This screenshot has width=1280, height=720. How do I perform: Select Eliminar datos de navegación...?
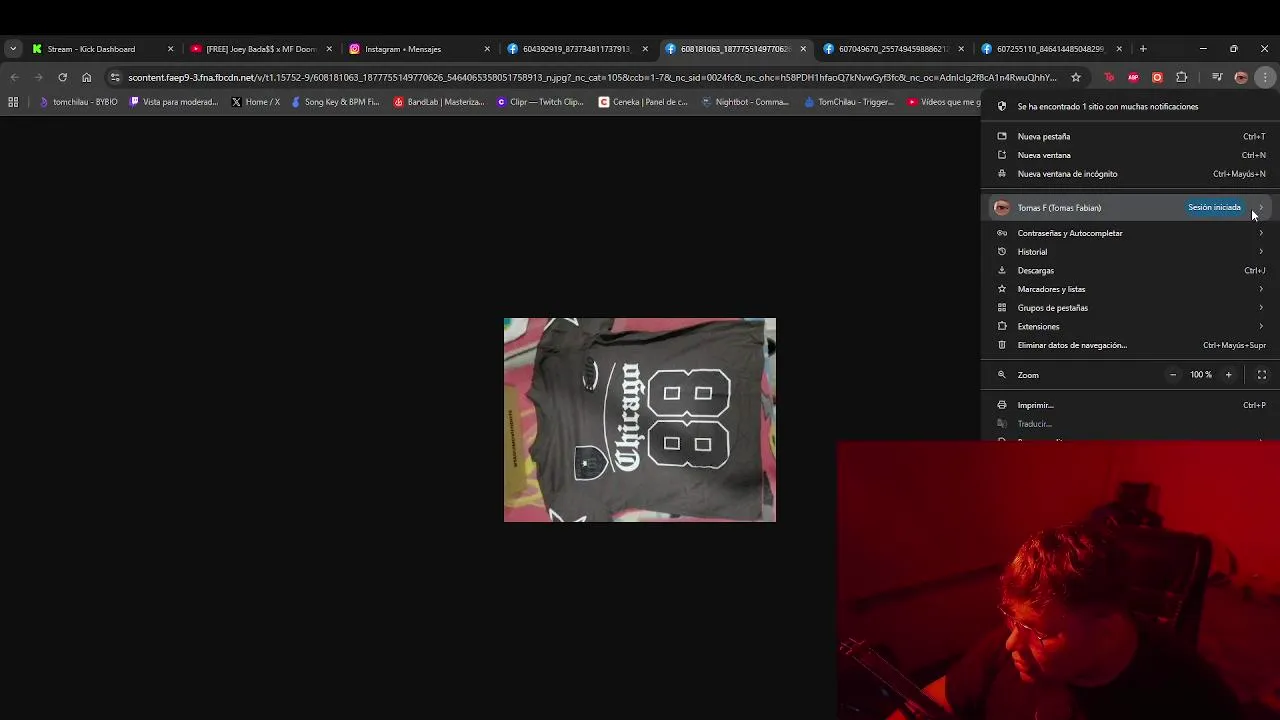pos(1130,345)
